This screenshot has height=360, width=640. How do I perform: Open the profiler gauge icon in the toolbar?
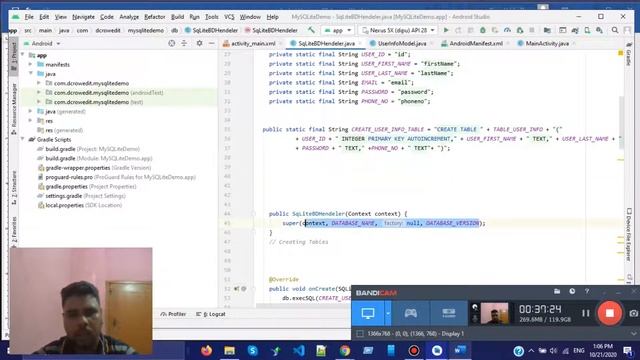[x=507, y=30]
